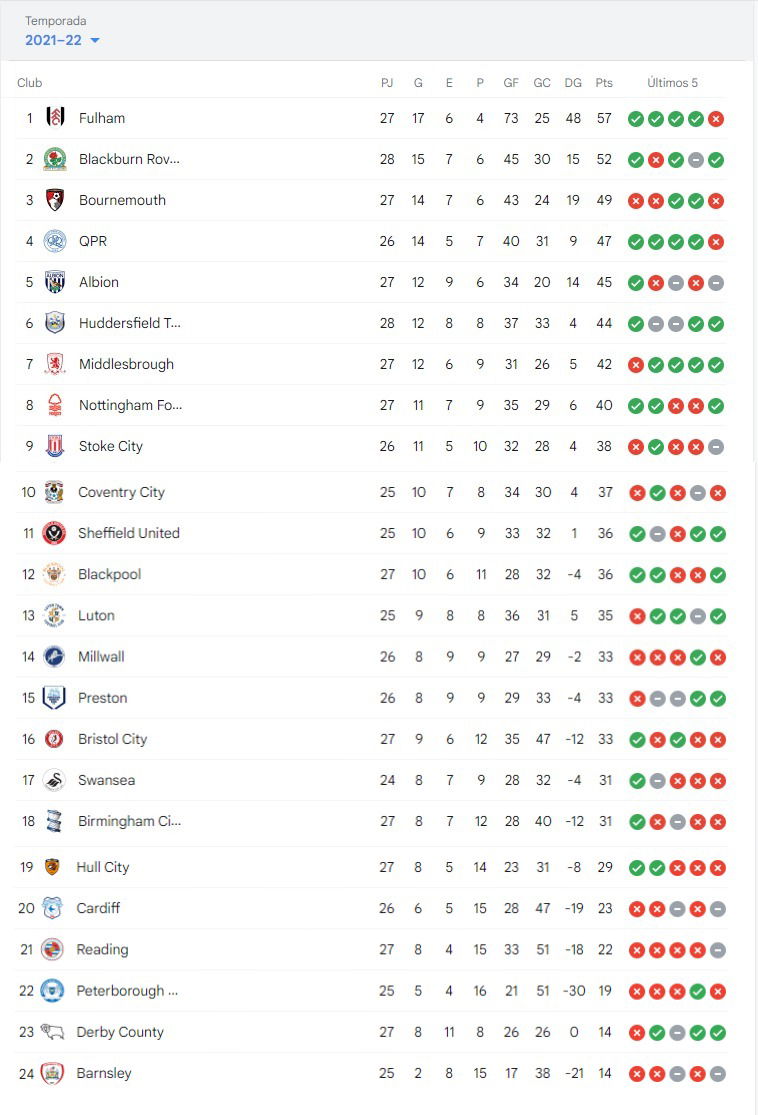Click the Derby County ram logo
Image resolution: width=758 pixels, height=1115 pixels.
[x=53, y=1031]
